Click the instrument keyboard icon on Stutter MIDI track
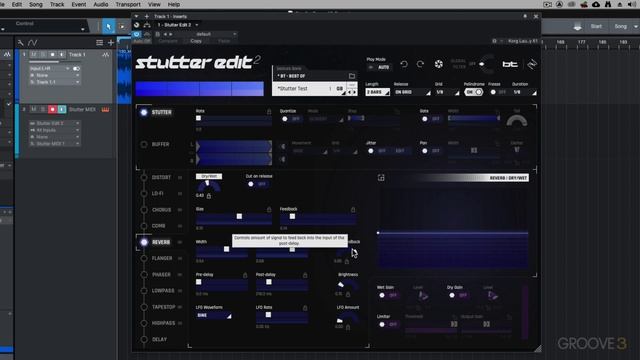The height and width of the screenshot is (360, 640). [105, 109]
